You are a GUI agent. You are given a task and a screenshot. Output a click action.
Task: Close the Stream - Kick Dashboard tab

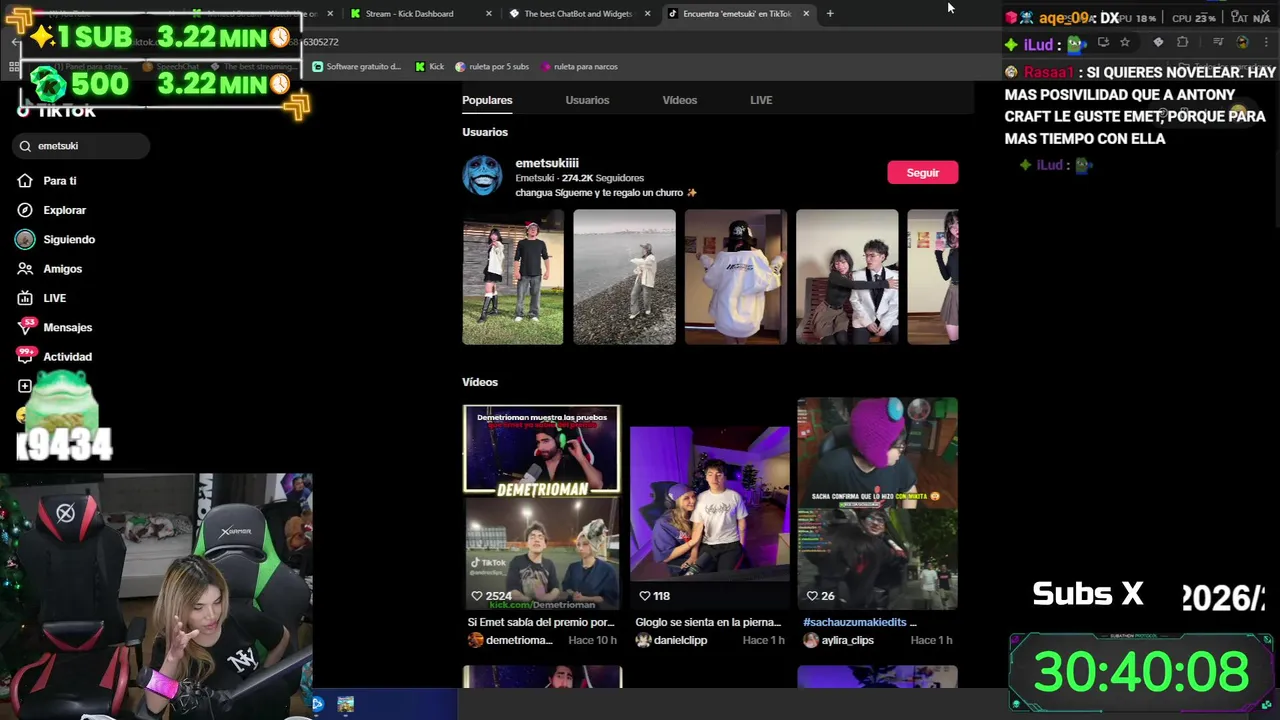pyautogui.click(x=489, y=14)
